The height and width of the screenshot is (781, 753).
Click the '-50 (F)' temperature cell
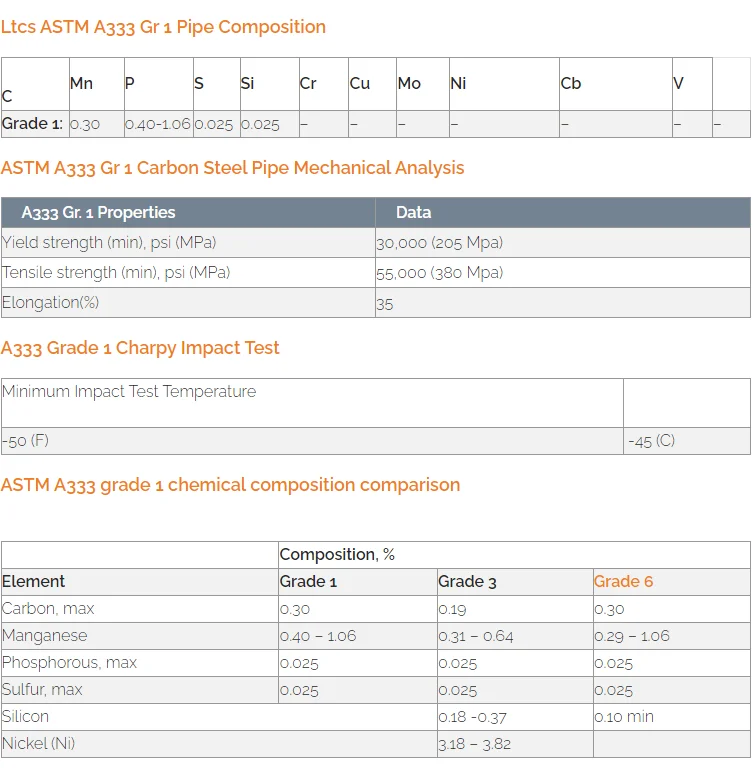(26, 440)
